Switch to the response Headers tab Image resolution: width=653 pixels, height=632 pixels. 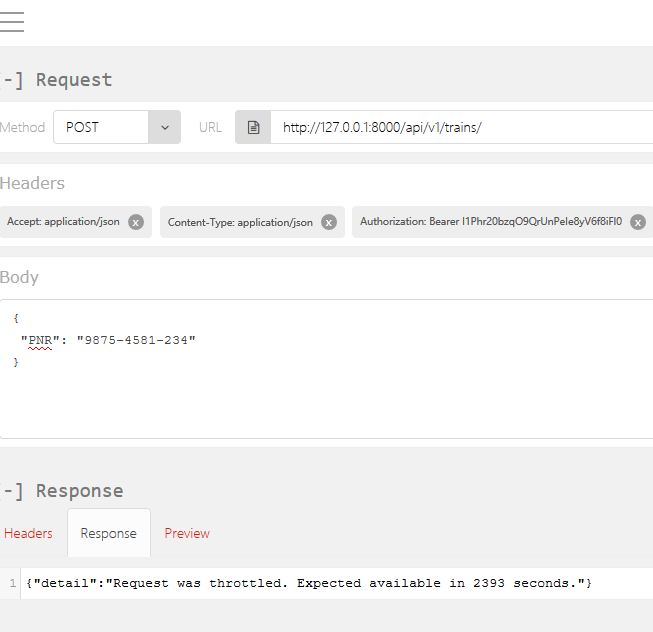point(28,533)
